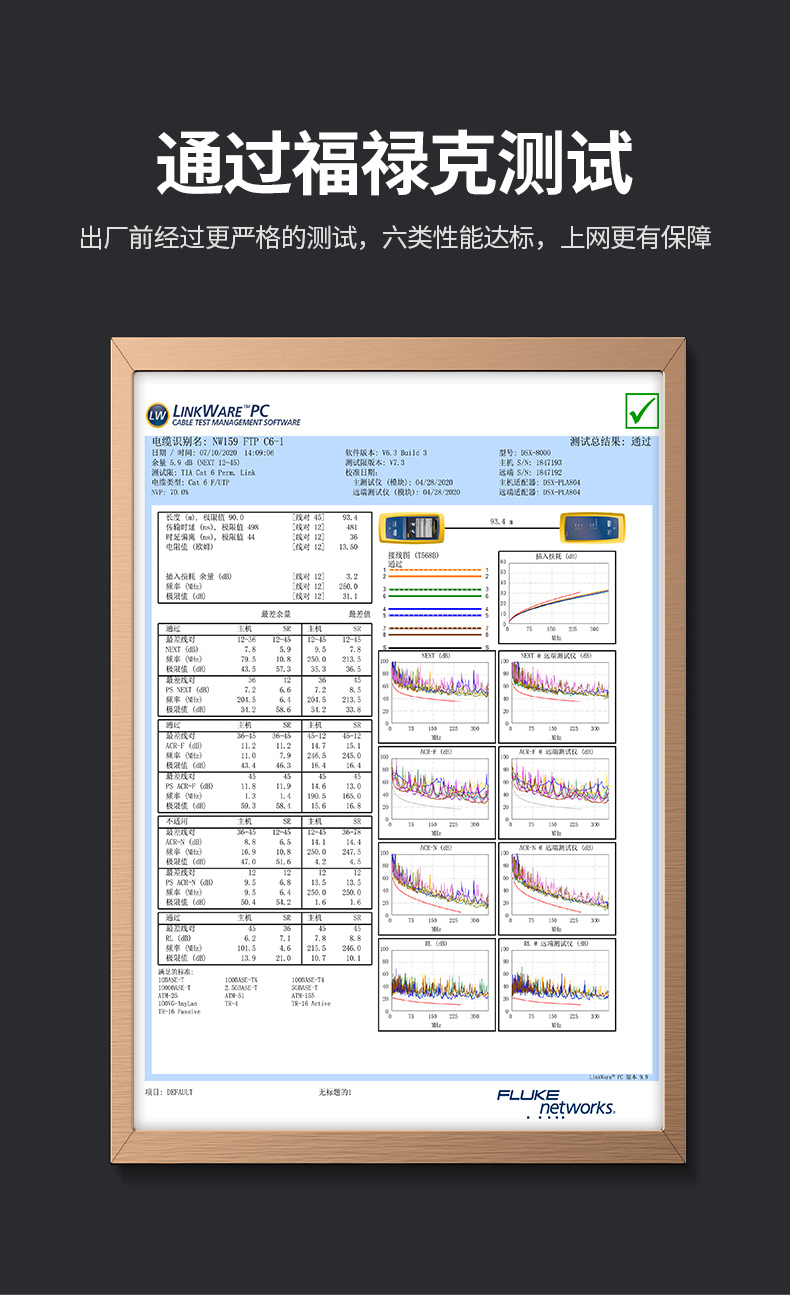Select the ACR-F (dB) main graph
Image resolution: width=790 pixels, height=1295 pixels.
pos(437,790)
